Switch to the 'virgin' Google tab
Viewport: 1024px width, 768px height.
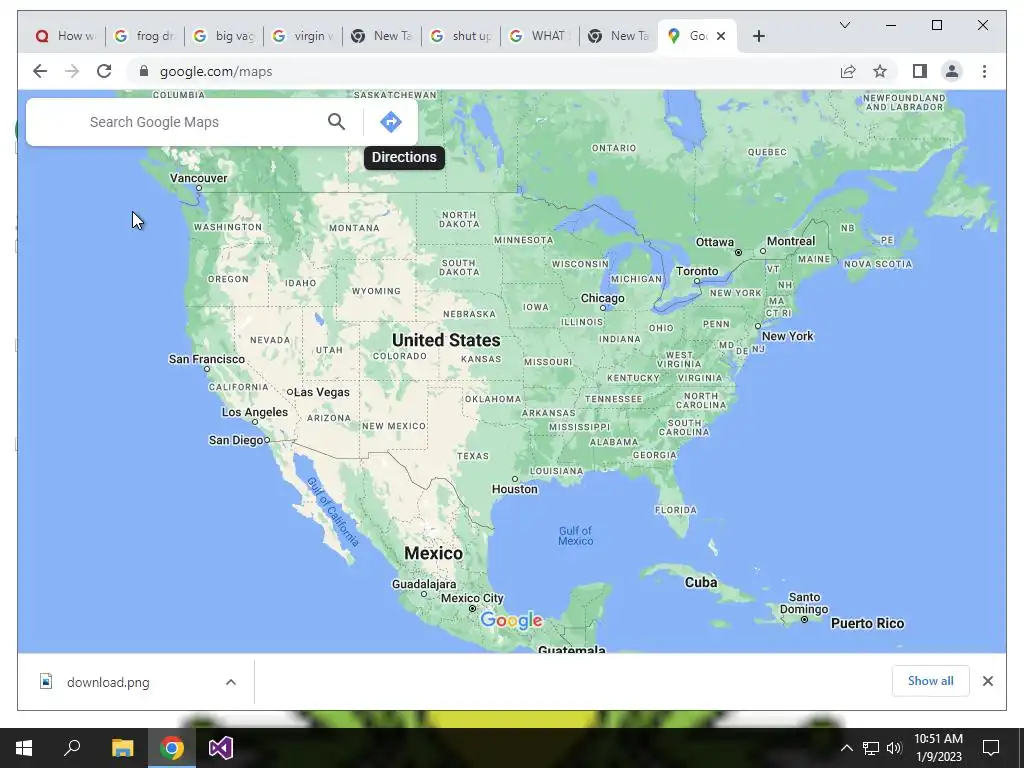[302, 36]
